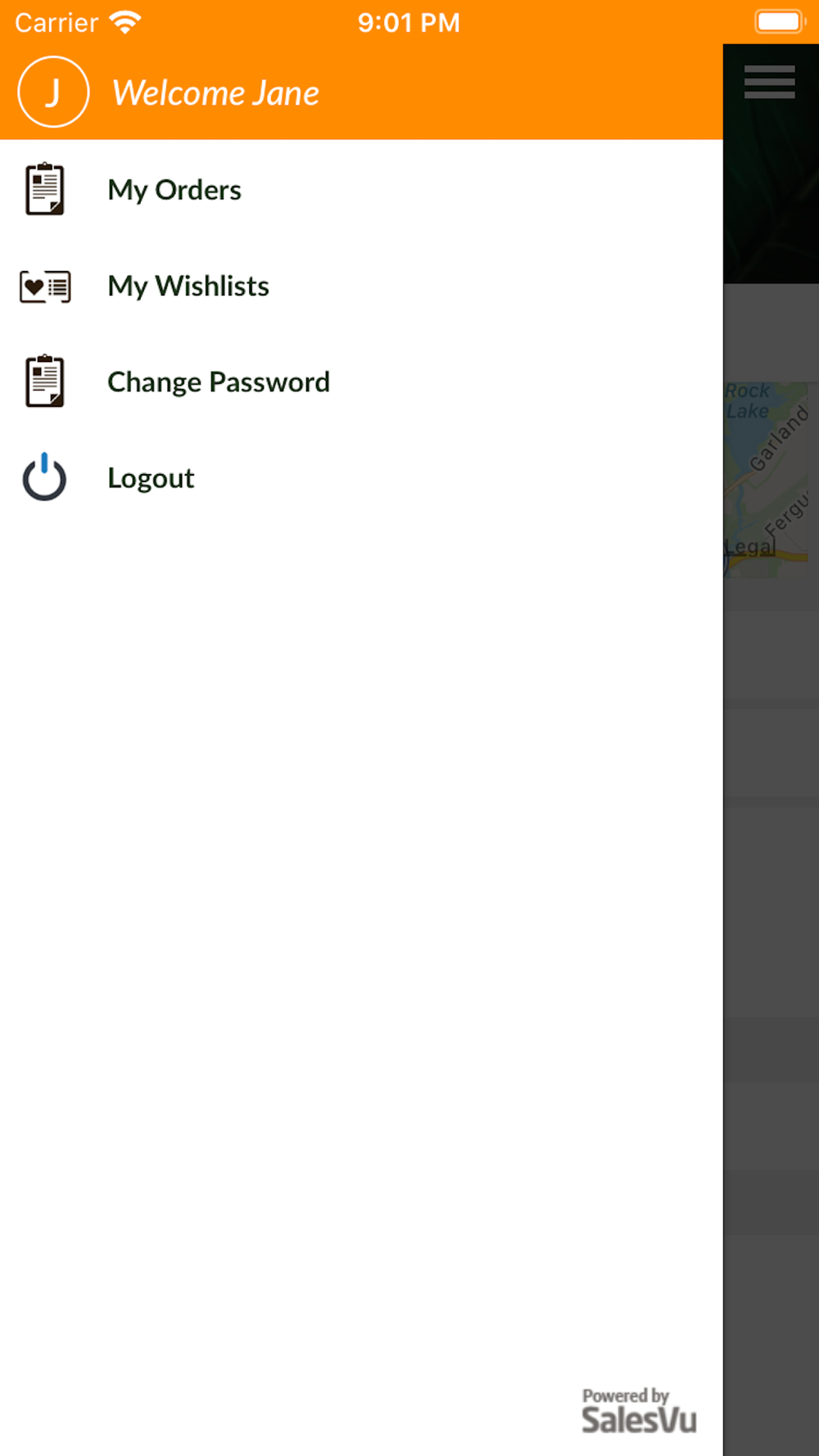Tap the Change Password clipboard icon
Viewport: 819px width, 1456px height.
(45, 382)
